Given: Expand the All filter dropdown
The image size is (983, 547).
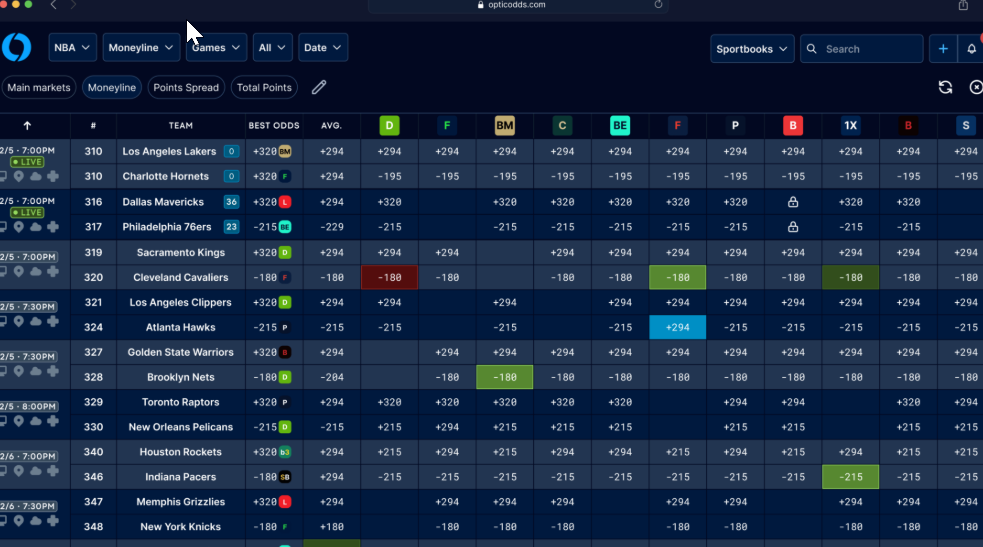Looking at the screenshot, I should (x=272, y=48).
